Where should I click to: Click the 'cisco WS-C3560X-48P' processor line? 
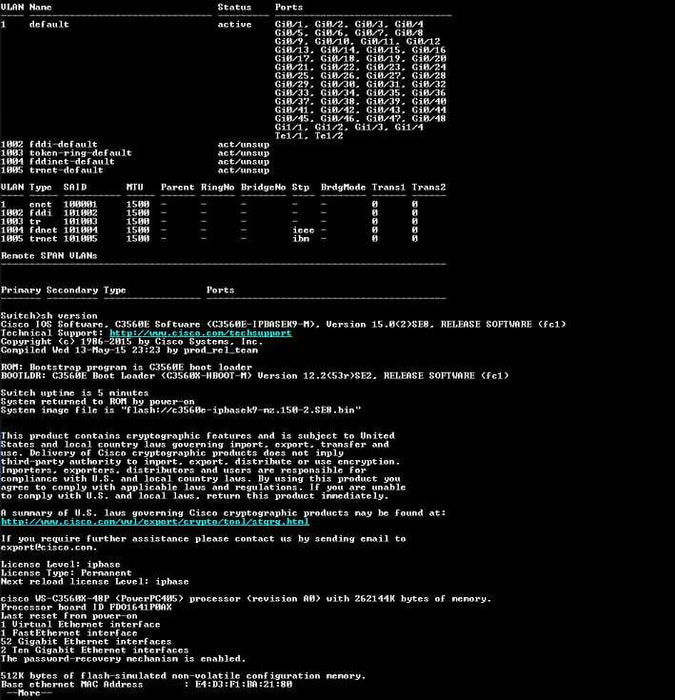click(x=246, y=599)
